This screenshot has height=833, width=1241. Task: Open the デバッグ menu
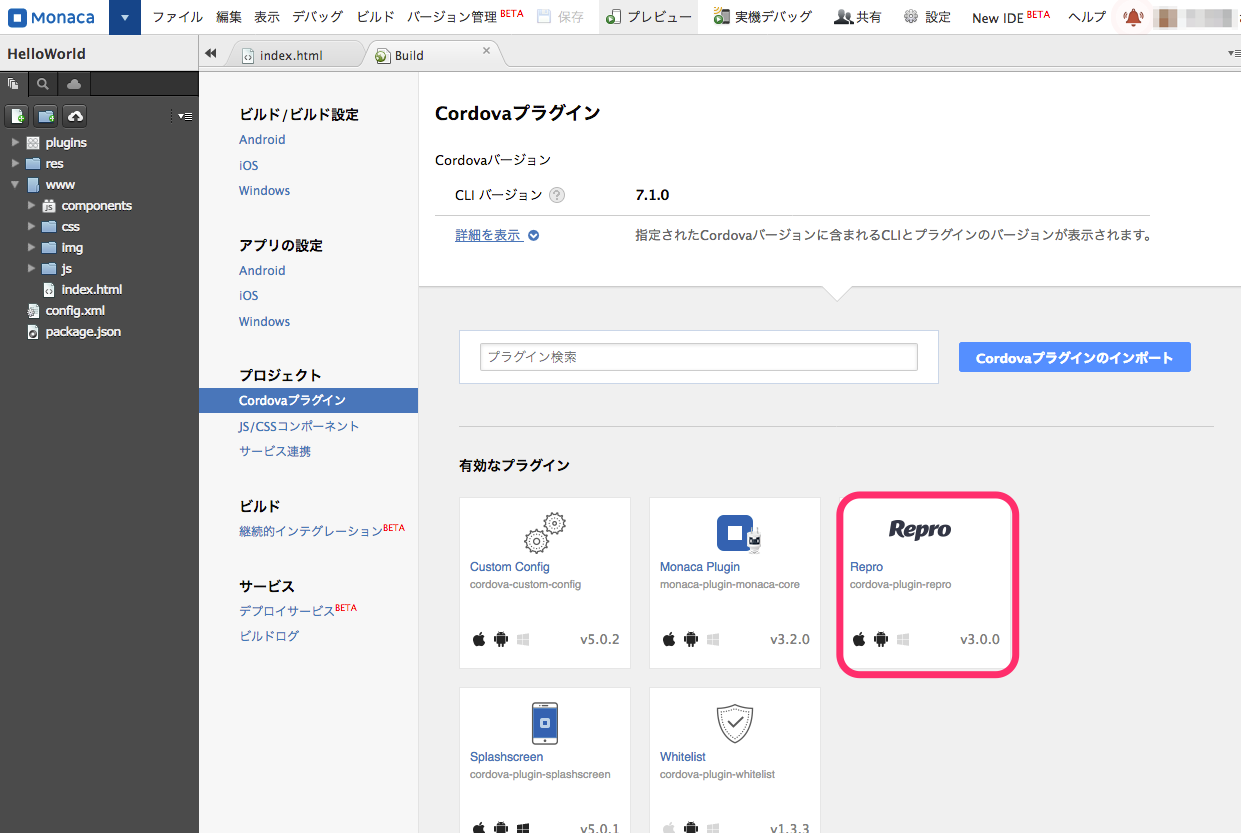pos(317,17)
